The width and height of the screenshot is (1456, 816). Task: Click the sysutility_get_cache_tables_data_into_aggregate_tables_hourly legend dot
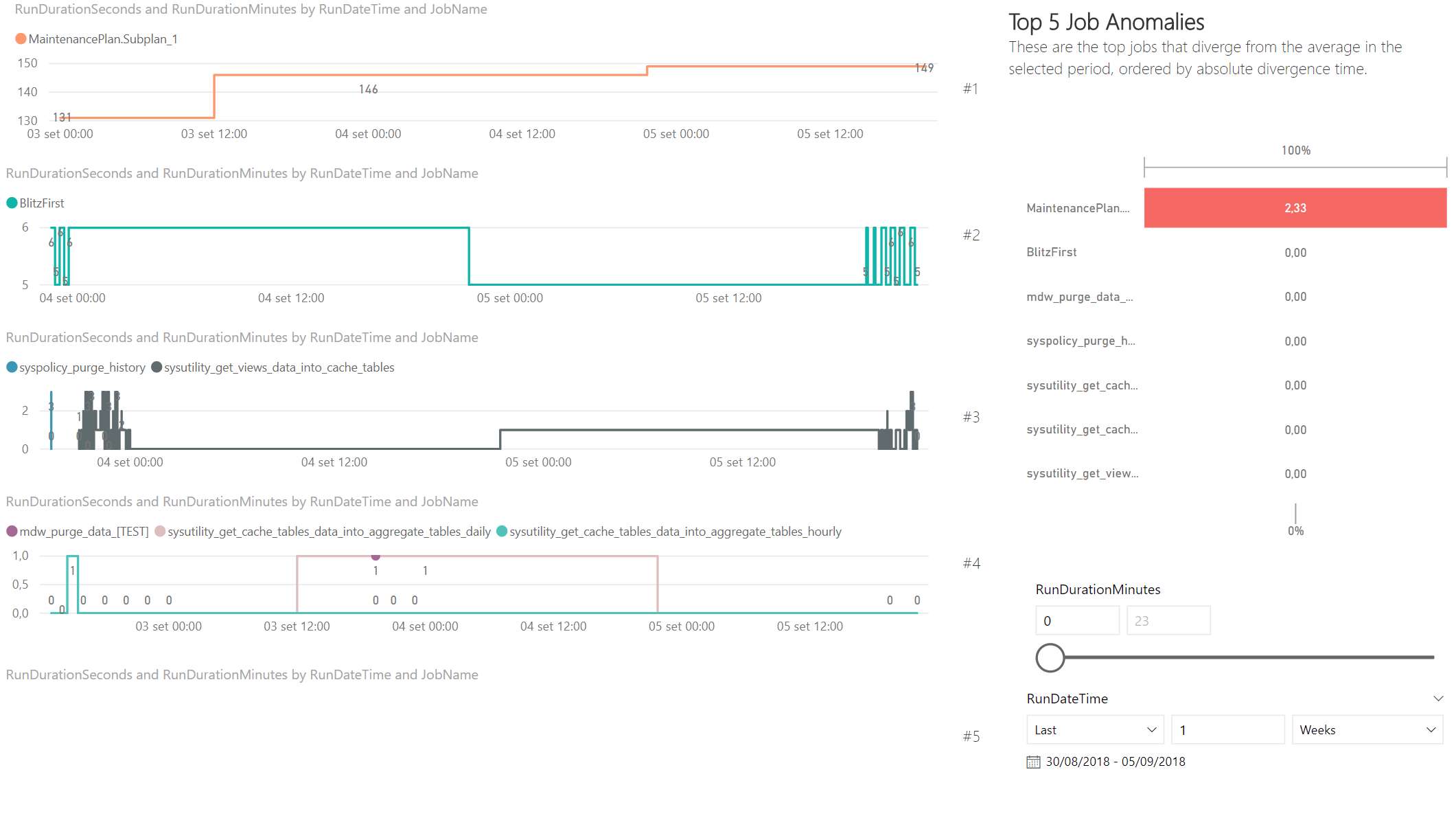point(501,531)
